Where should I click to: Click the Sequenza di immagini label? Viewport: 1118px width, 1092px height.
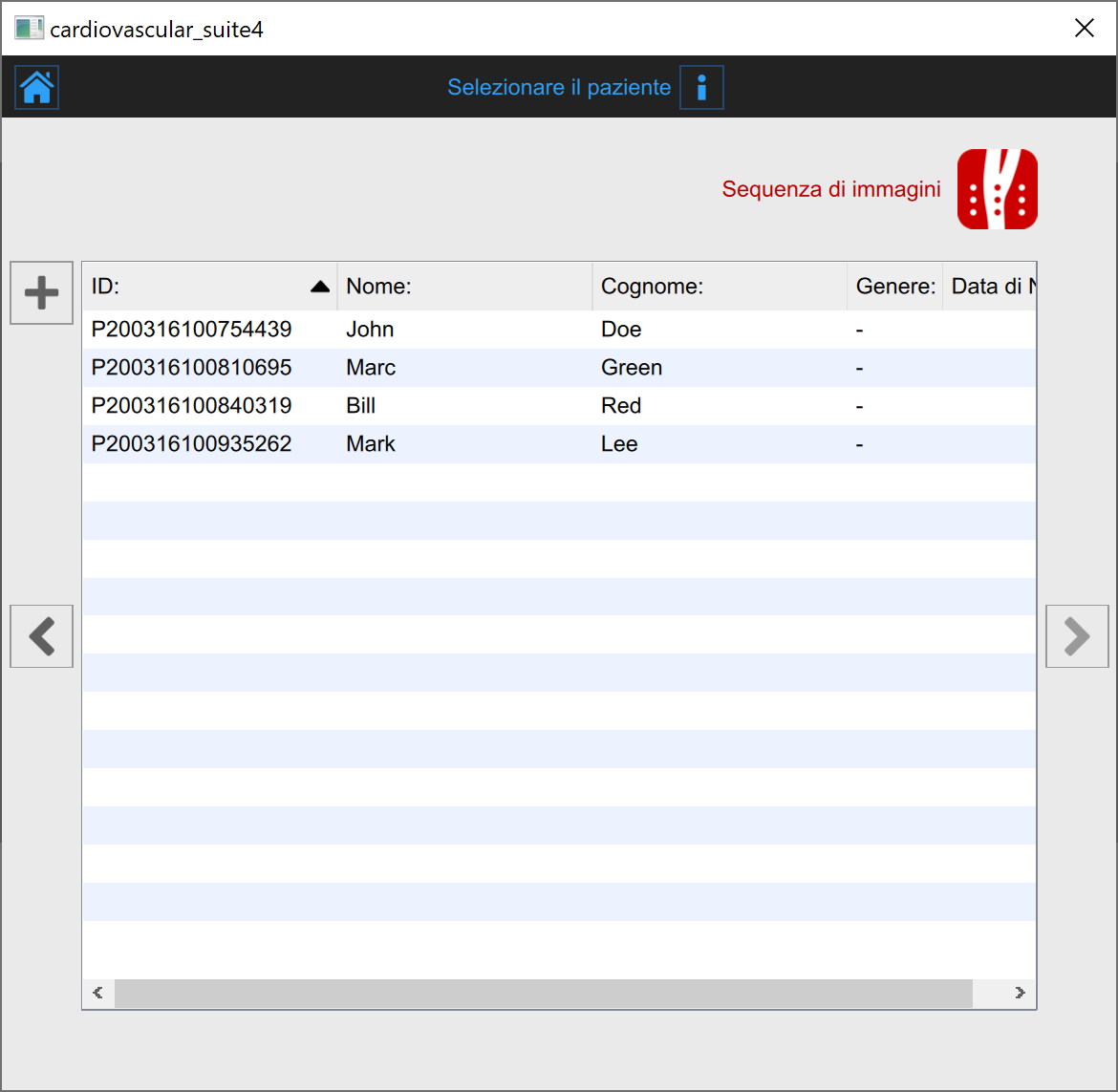coord(830,189)
